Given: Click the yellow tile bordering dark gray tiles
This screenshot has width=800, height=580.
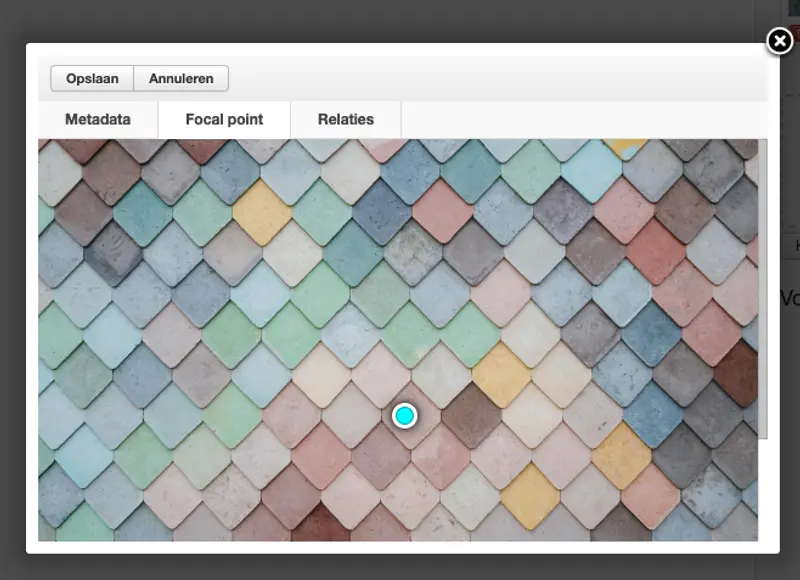Looking at the screenshot, I should pyautogui.click(x=621, y=456).
